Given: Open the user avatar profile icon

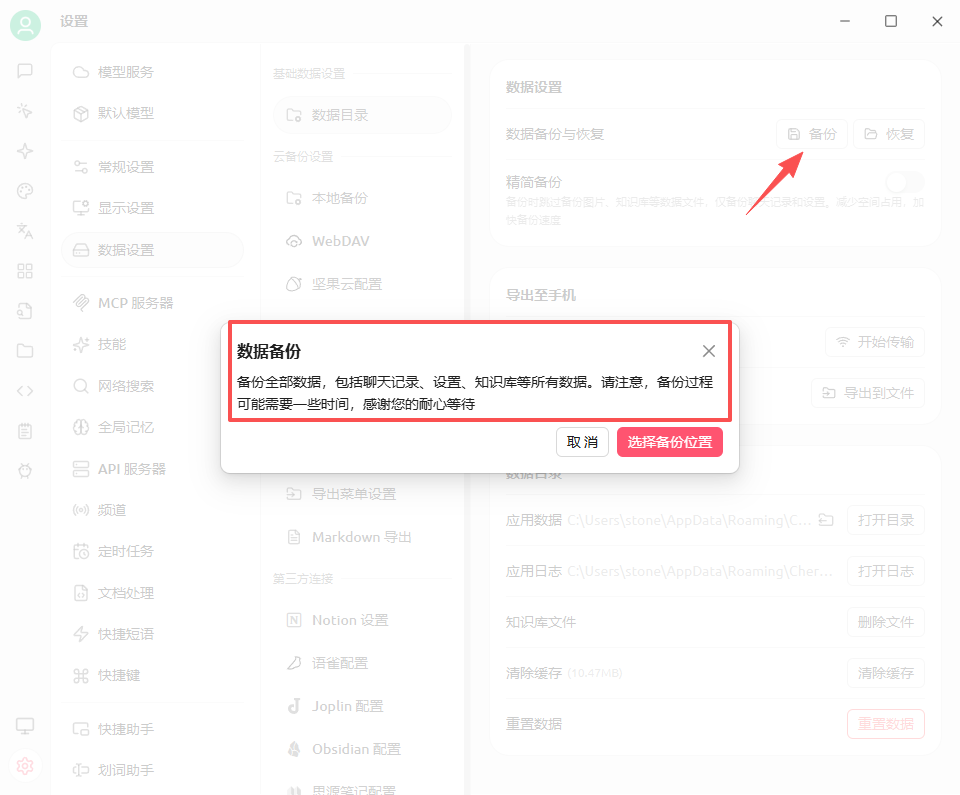Looking at the screenshot, I should [25, 25].
